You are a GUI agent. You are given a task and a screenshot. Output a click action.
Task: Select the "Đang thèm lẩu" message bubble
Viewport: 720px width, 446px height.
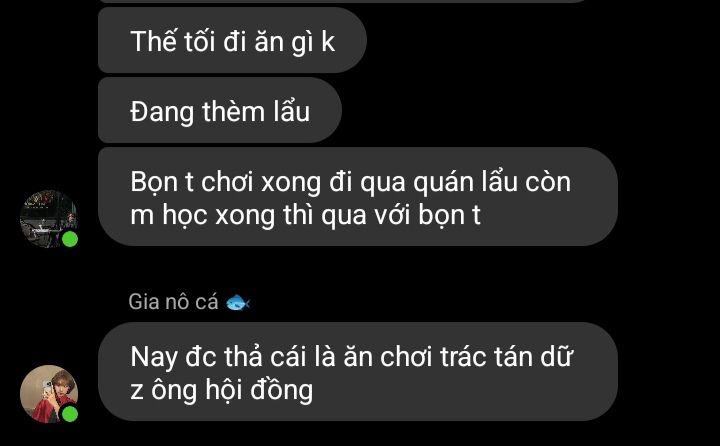pos(220,110)
